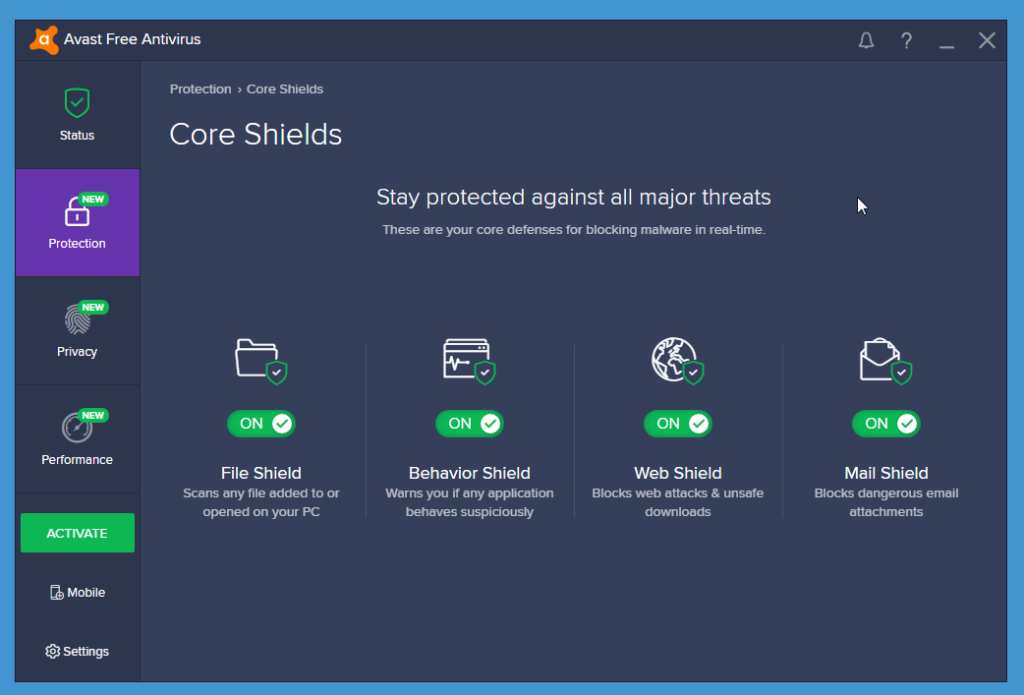Click 'Blocks dangerous email attachments' description
This screenshot has height=695, width=1024.
tap(886, 502)
